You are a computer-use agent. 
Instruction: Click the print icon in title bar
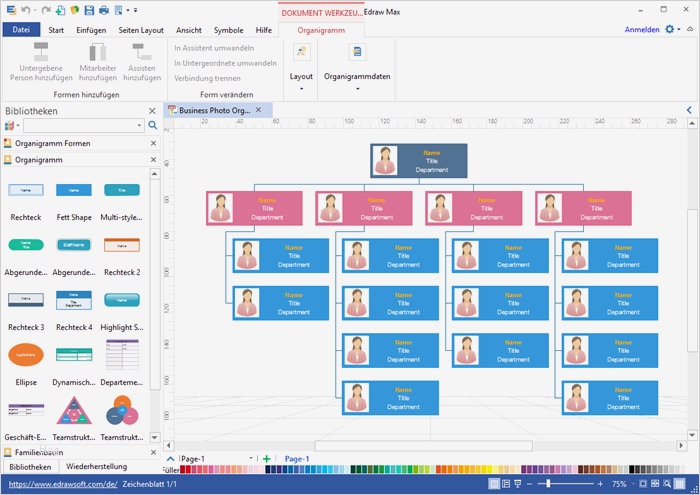coord(104,10)
